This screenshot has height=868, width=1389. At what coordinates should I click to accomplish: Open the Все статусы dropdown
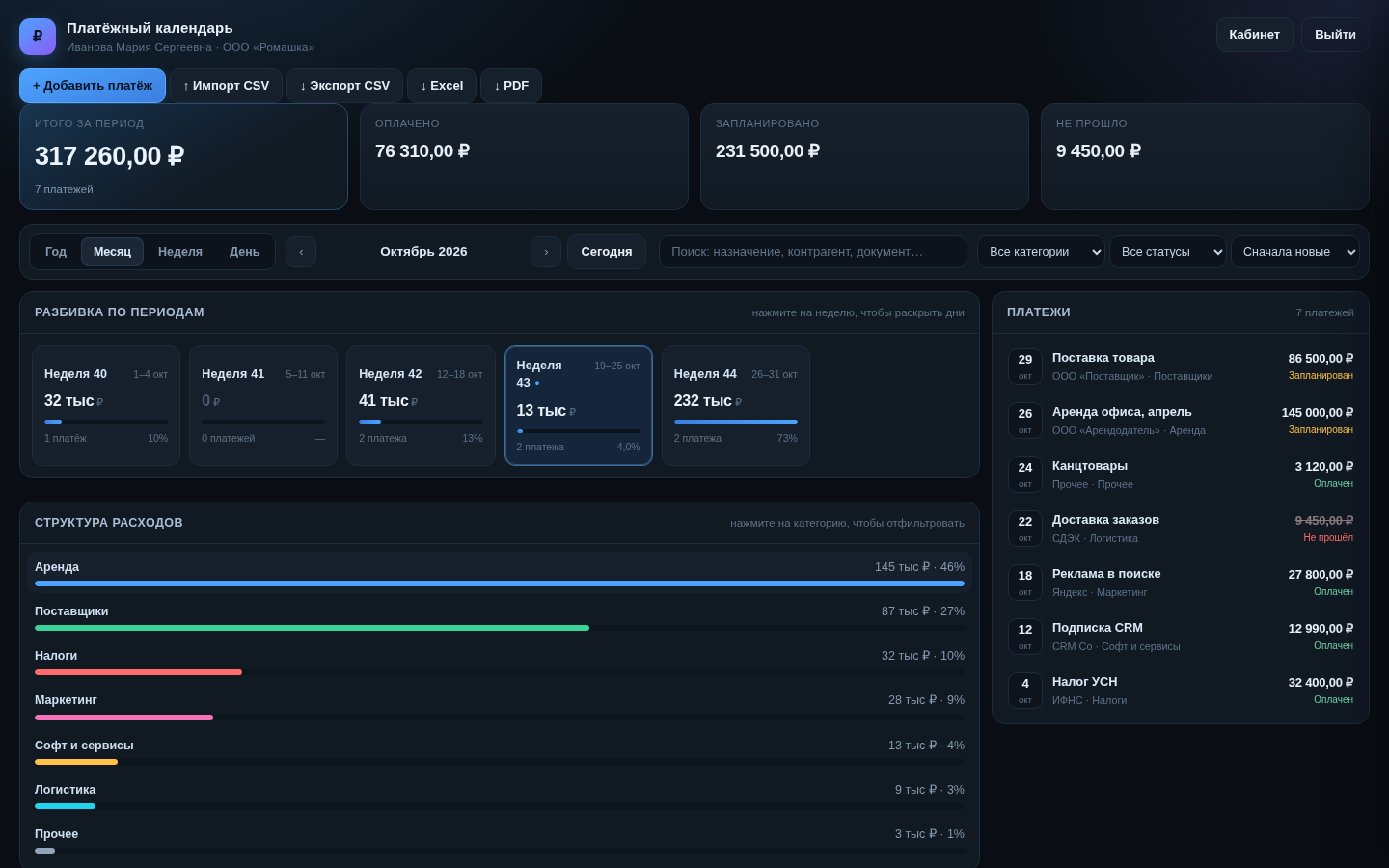(x=1168, y=252)
